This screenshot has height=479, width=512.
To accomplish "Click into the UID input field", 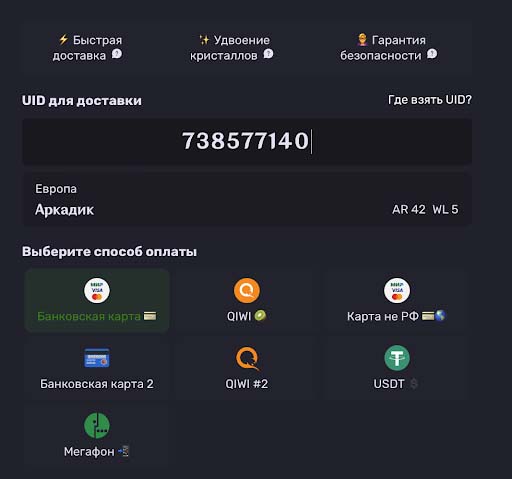I will point(247,141).
